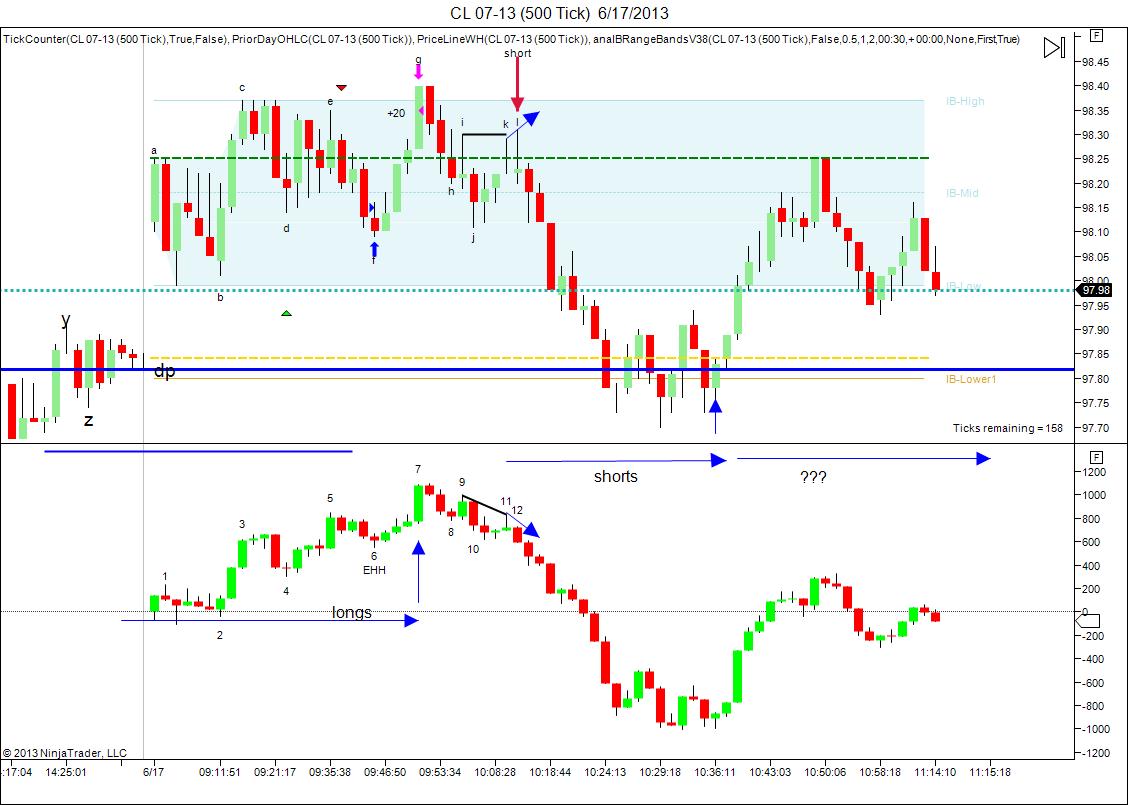1128x805 pixels.
Task: Select the '???' text annotation
Action: (x=813, y=477)
